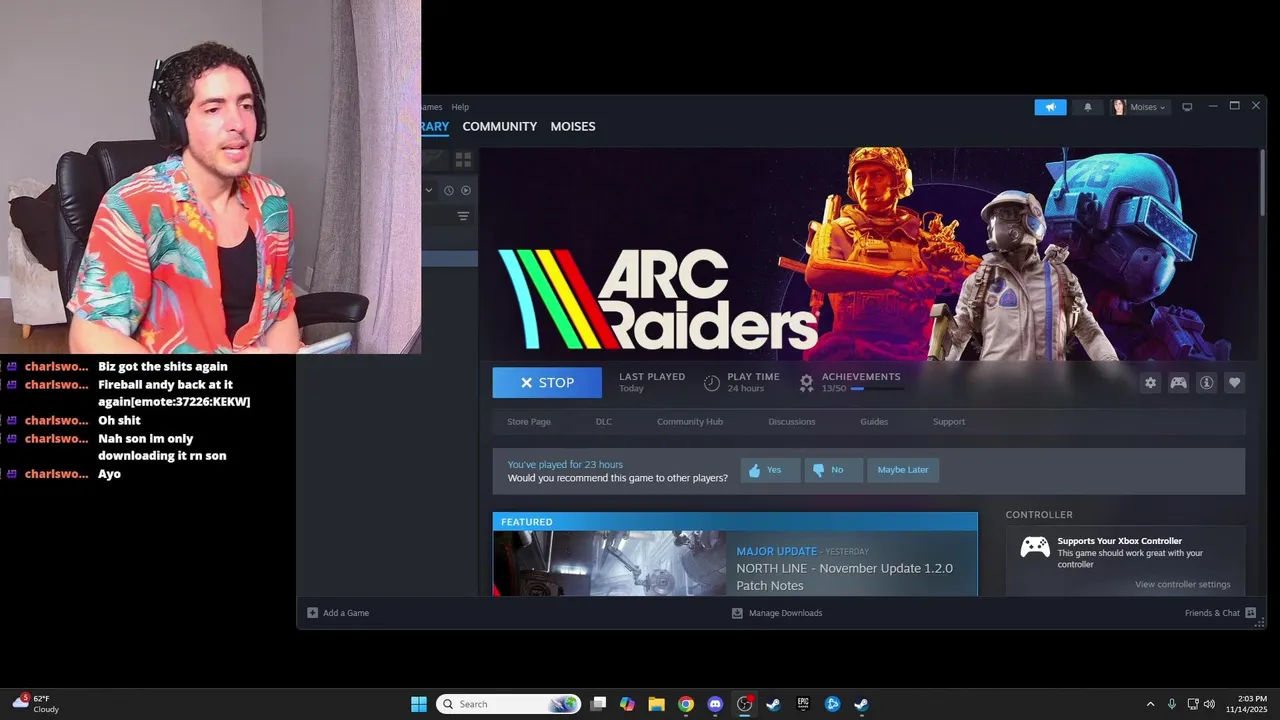Image resolution: width=1280 pixels, height=720 pixels.
Task: Choose No for game recommendation
Action: (833, 470)
